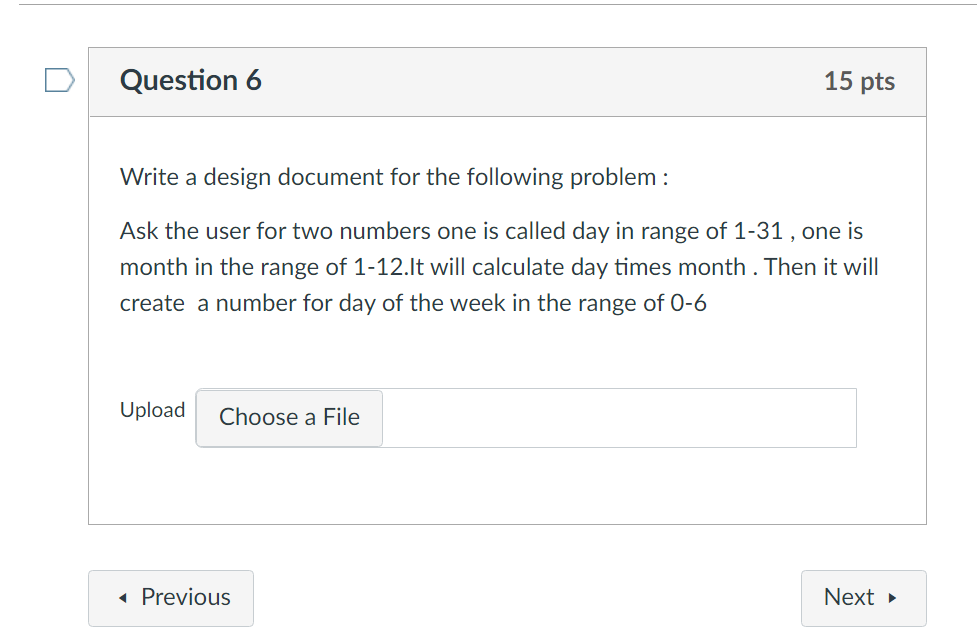Click the empty file name upload field

coord(618,418)
